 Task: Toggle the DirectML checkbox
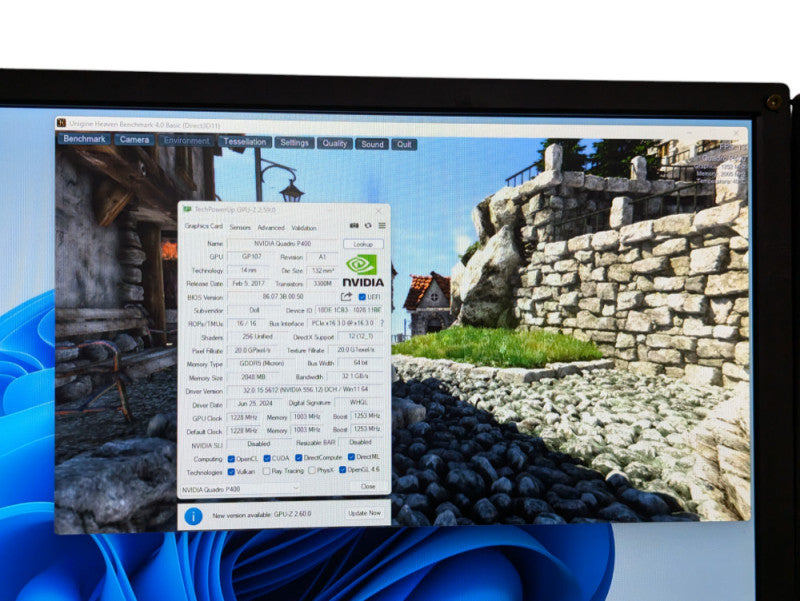click(351, 457)
